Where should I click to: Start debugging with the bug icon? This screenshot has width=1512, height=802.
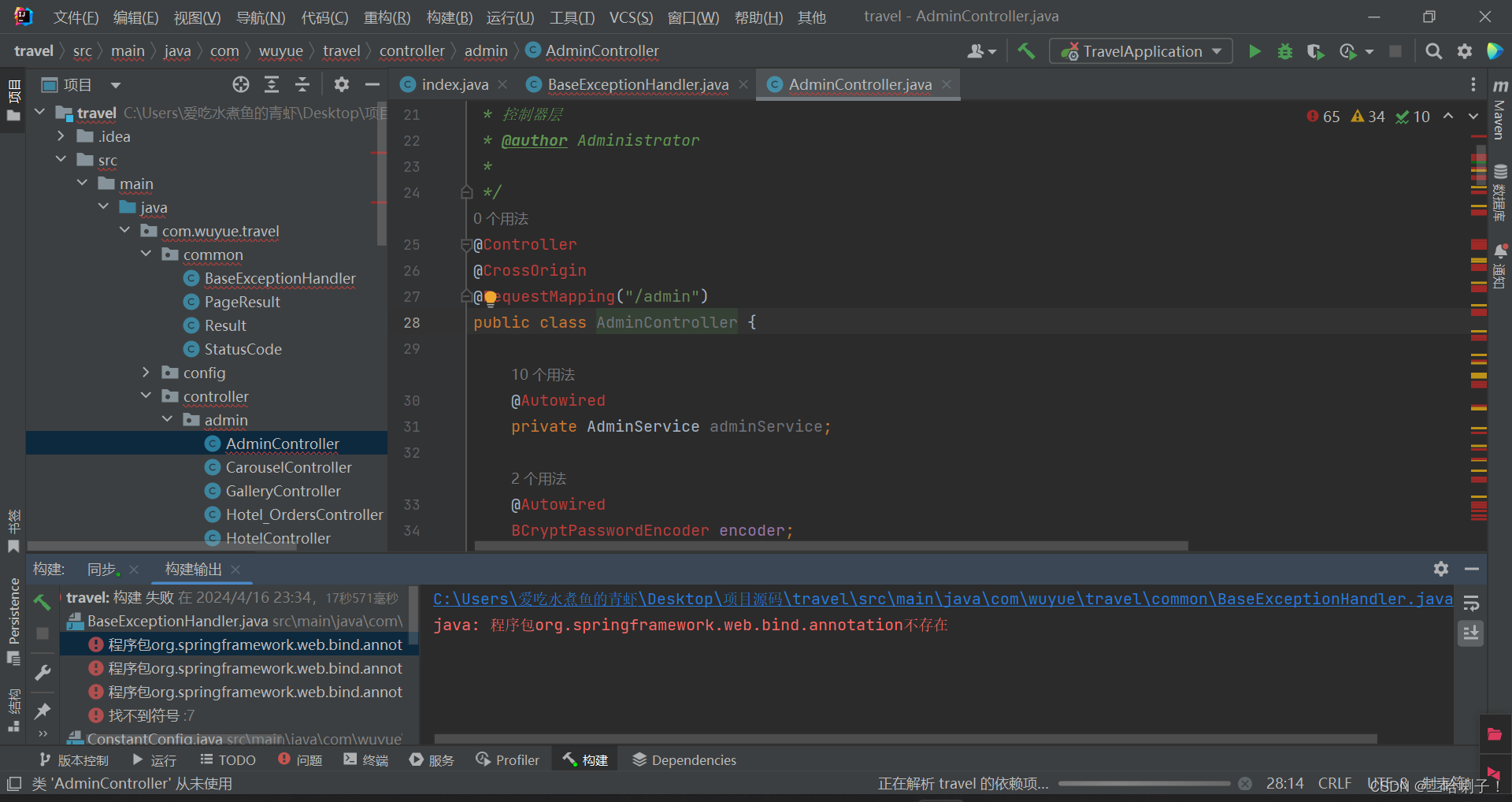1285,51
